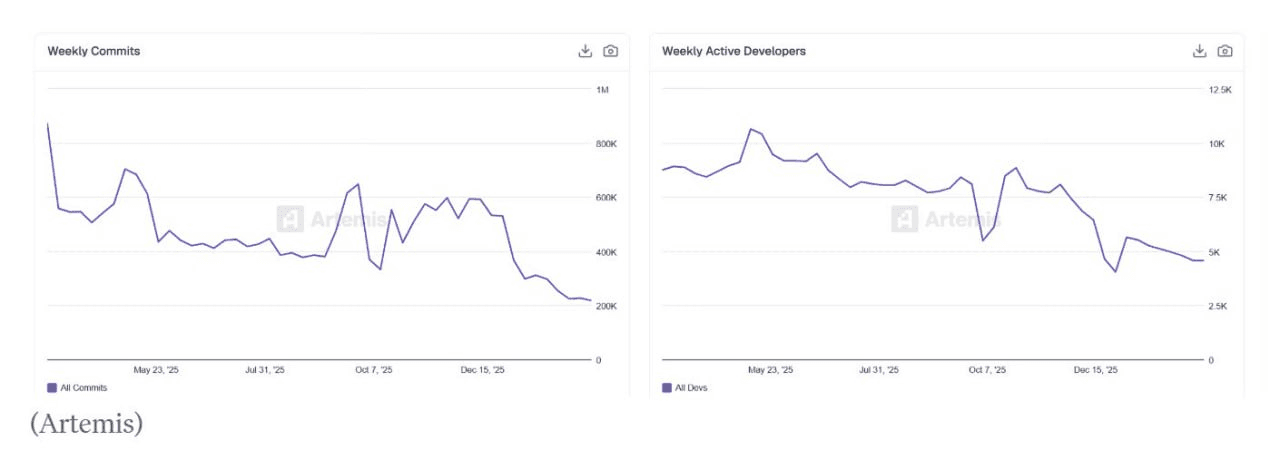Download the Weekly Commits chart data

(x=585, y=51)
